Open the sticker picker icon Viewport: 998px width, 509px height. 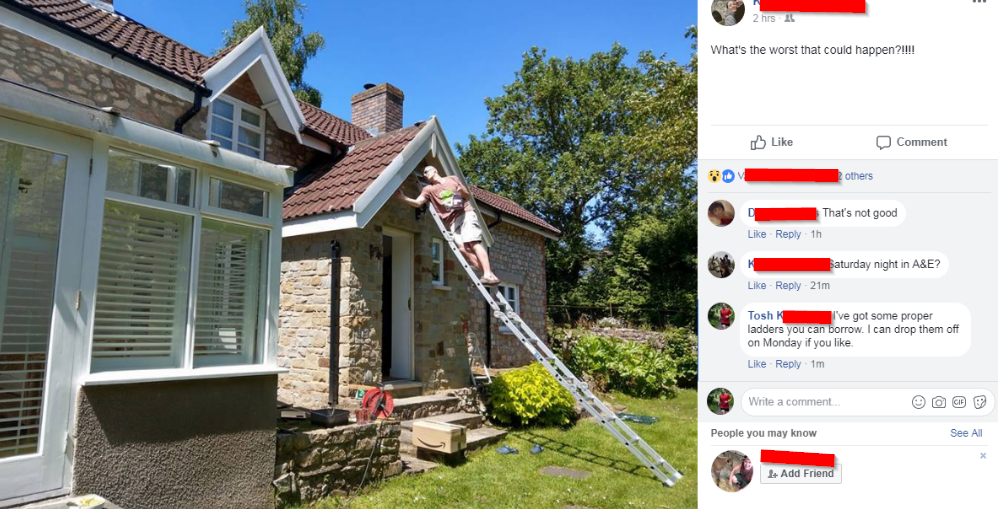pyautogui.click(x=980, y=401)
